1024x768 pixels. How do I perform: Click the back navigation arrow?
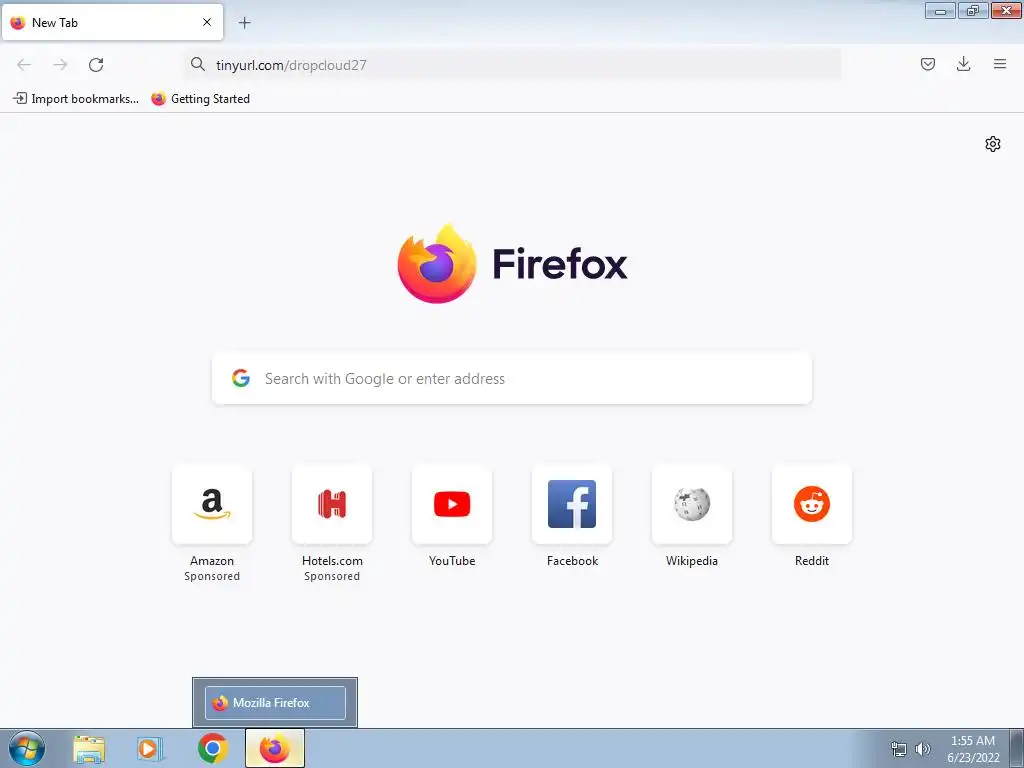pos(24,64)
